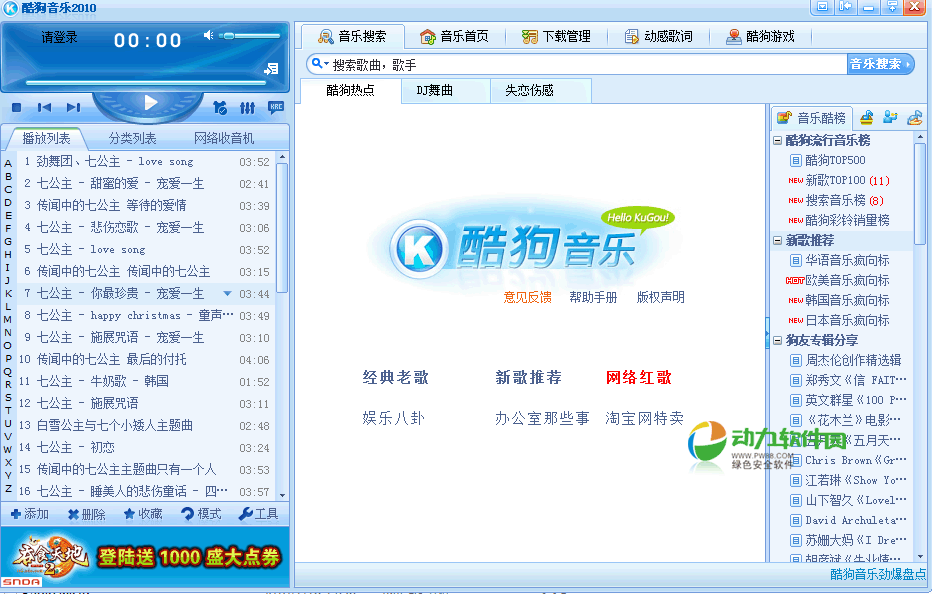The image size is (932, 594).
Task: Click the KRC lyrics bubble icon
Action: [x=275, y=107]
